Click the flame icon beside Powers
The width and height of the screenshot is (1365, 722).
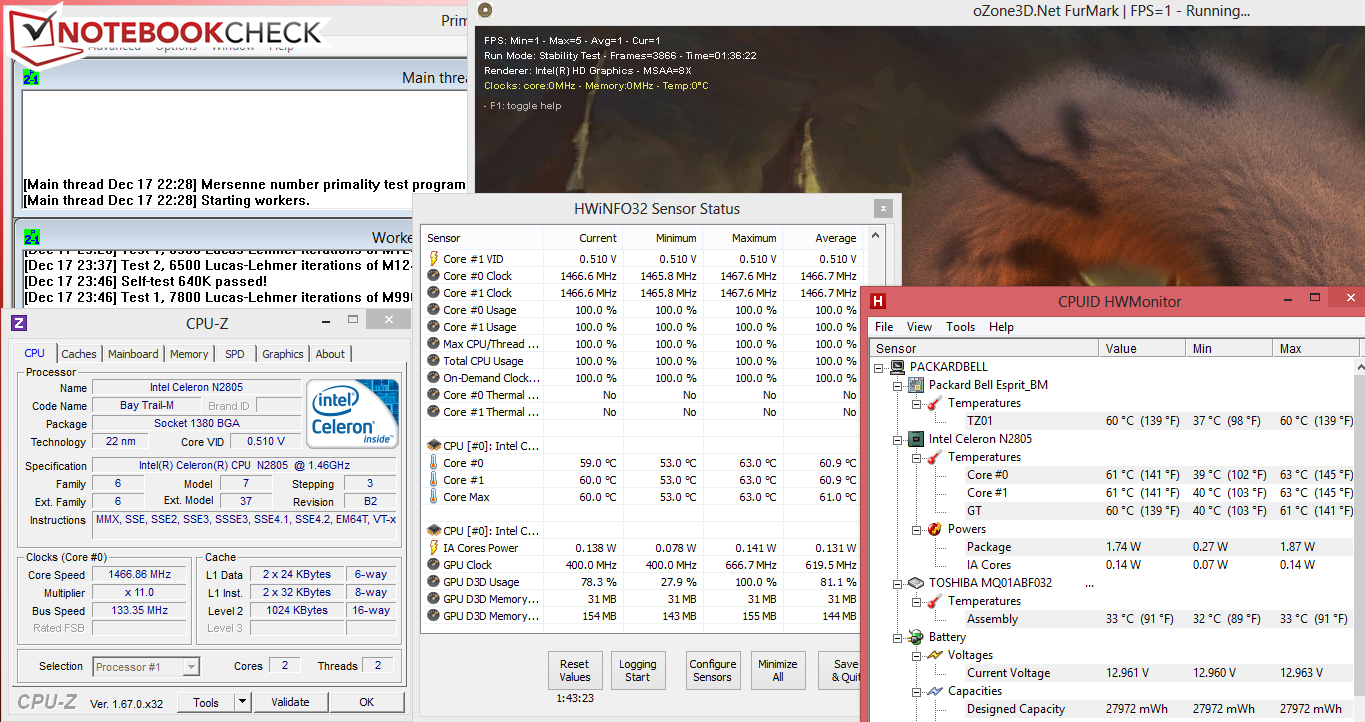point(934,529)
